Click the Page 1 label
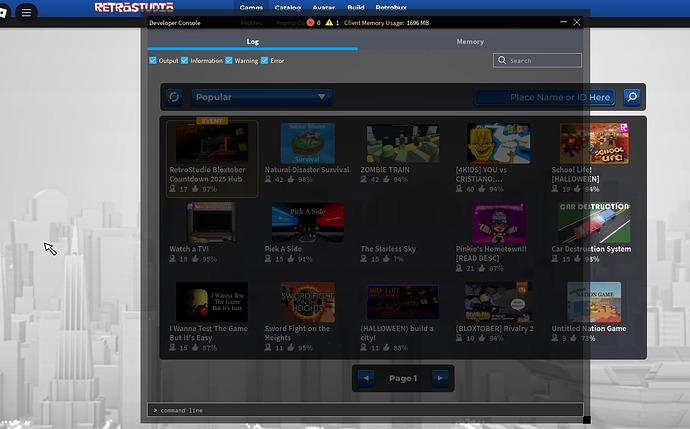Viewport: 690px width, 429px height. click(403, 378)
